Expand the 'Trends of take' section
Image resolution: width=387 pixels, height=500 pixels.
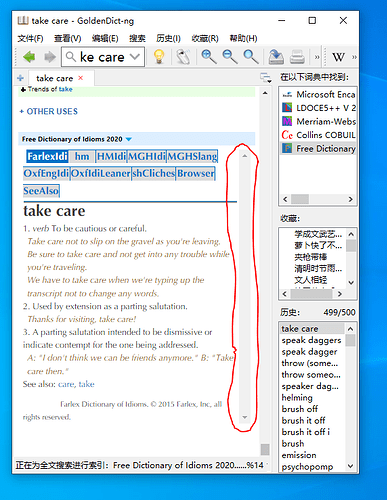[x=23, y=89]
